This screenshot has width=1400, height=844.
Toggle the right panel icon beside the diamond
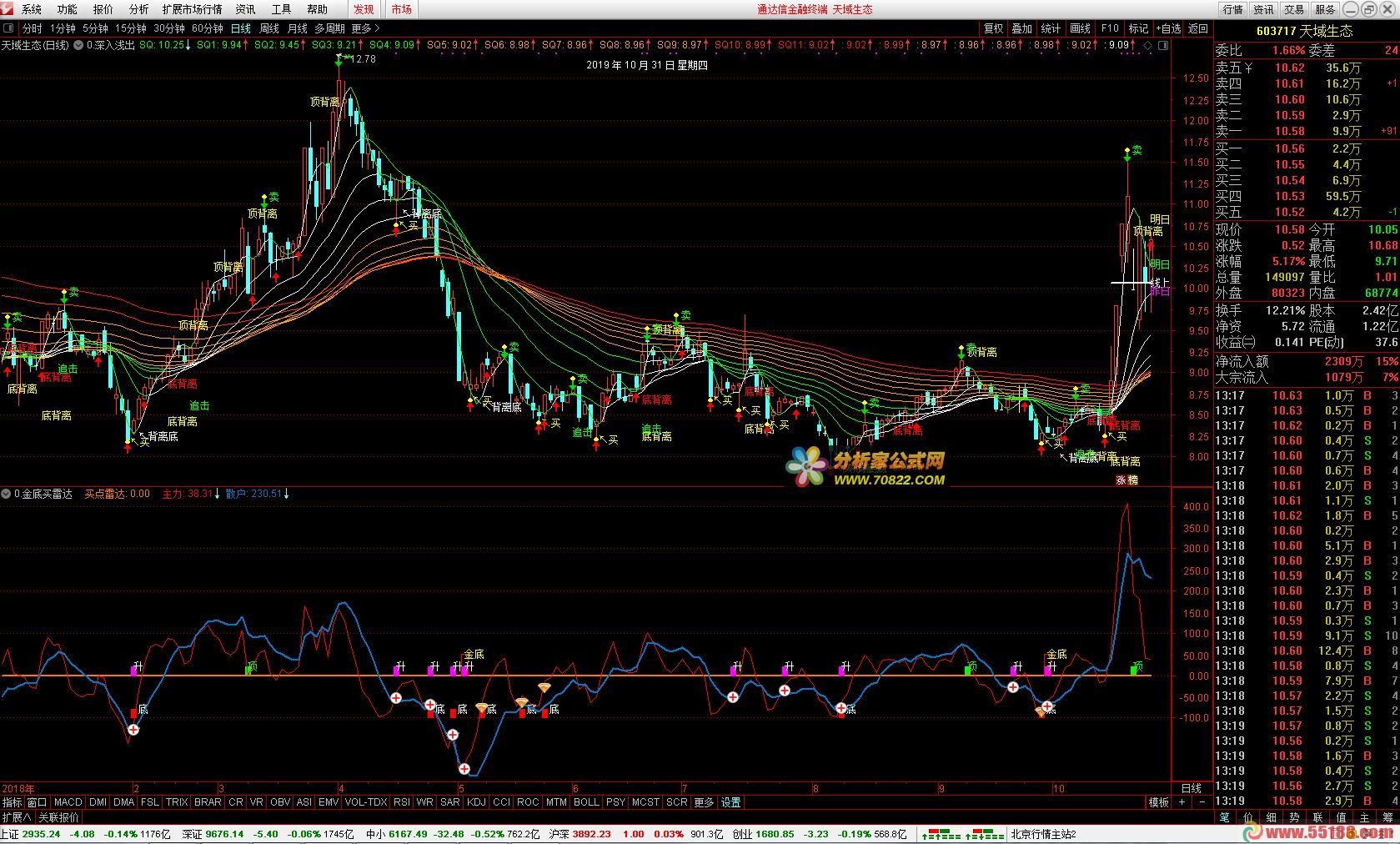pos(1164,45)
